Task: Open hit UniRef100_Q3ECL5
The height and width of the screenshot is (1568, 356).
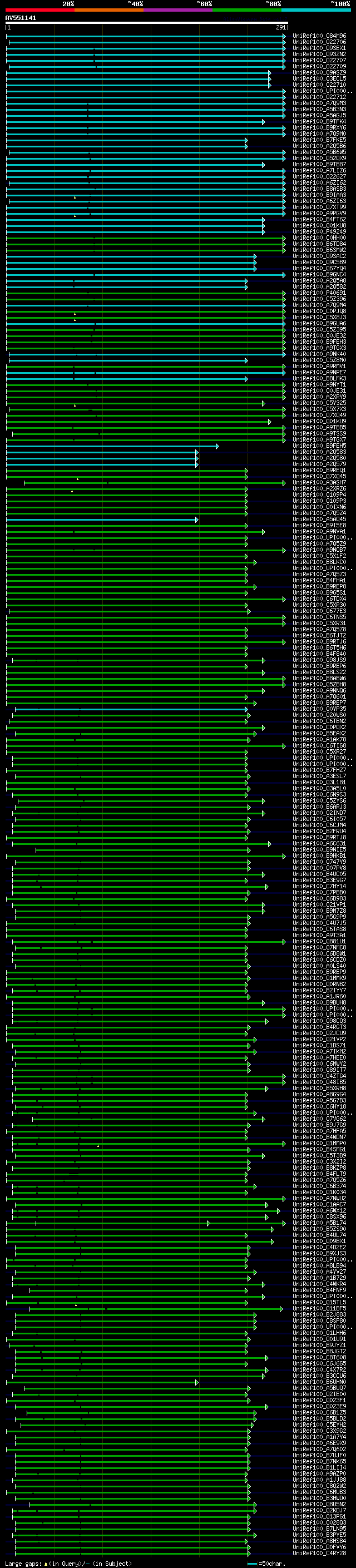Action: (319, 78)
